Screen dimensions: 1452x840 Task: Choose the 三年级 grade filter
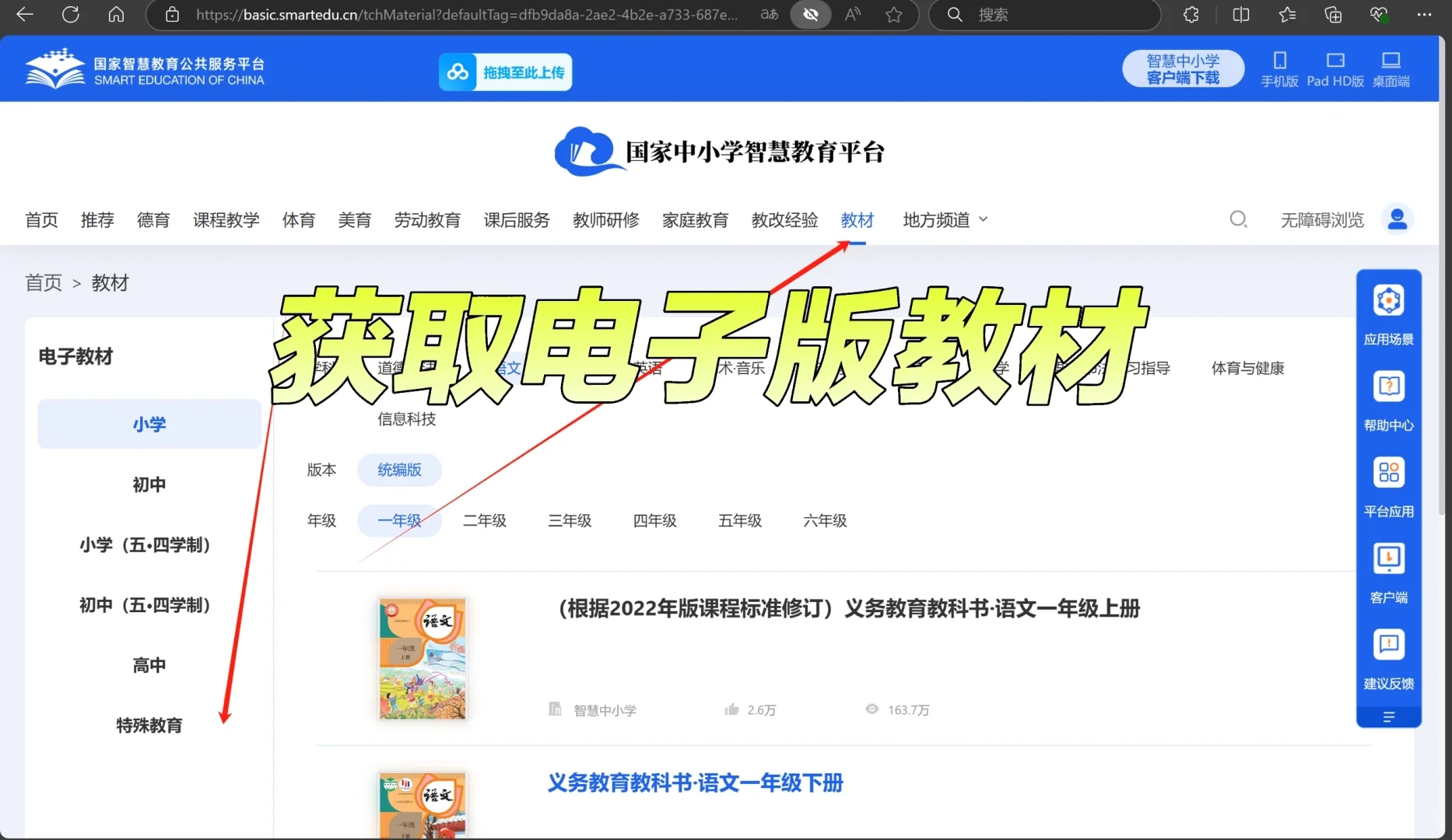tap(570, 520)
